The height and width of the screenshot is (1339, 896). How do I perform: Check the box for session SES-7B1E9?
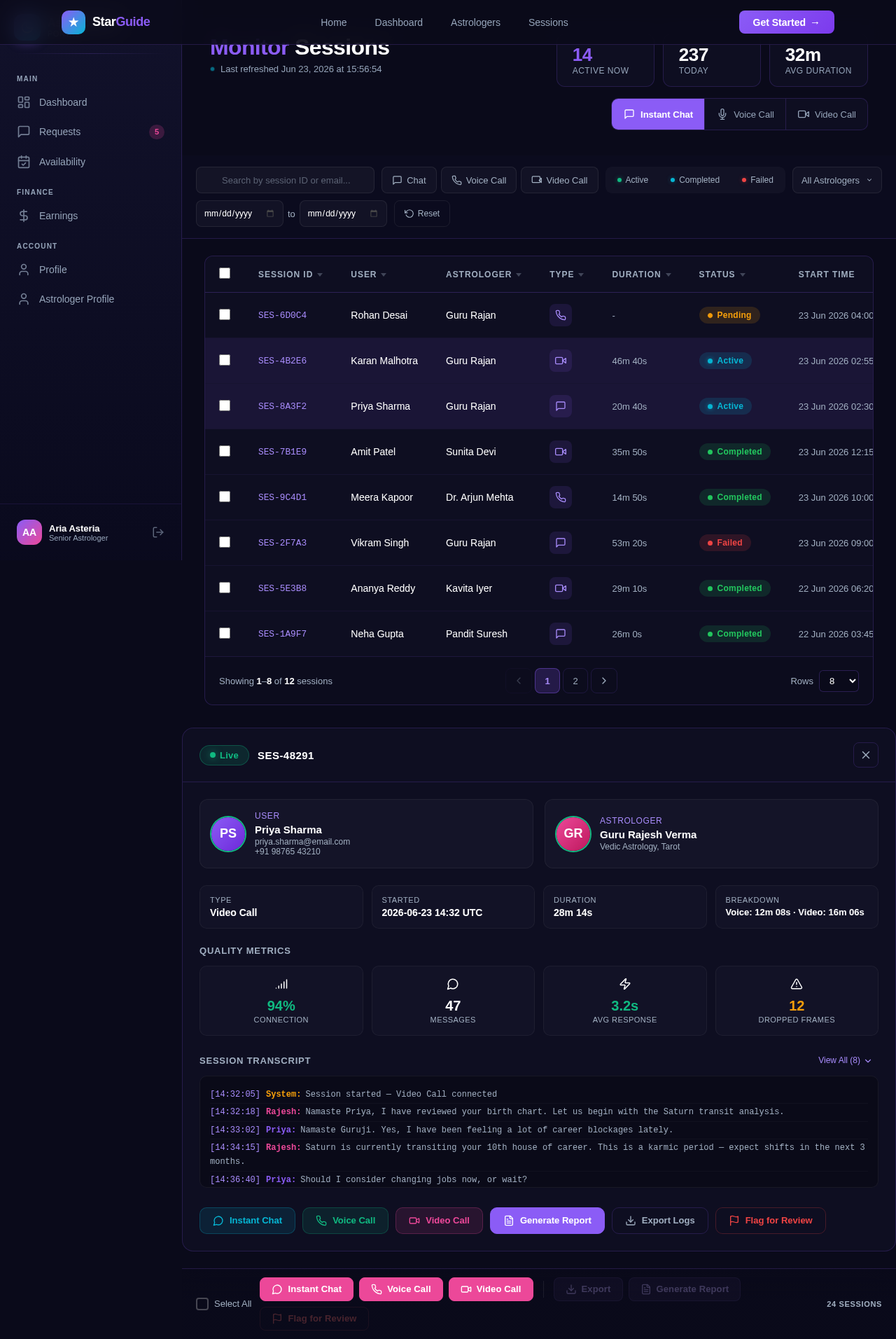coord(225,451)
